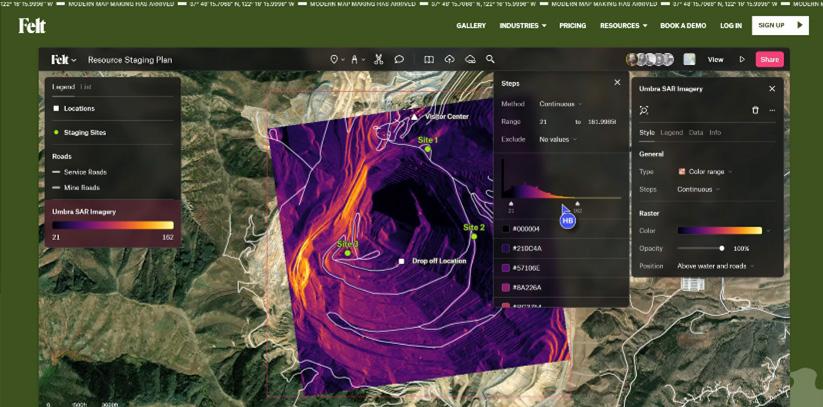Open the comment bubble tool
This screenshot has height=407, width=823.
pyautogui.click(x=399, y=60)
